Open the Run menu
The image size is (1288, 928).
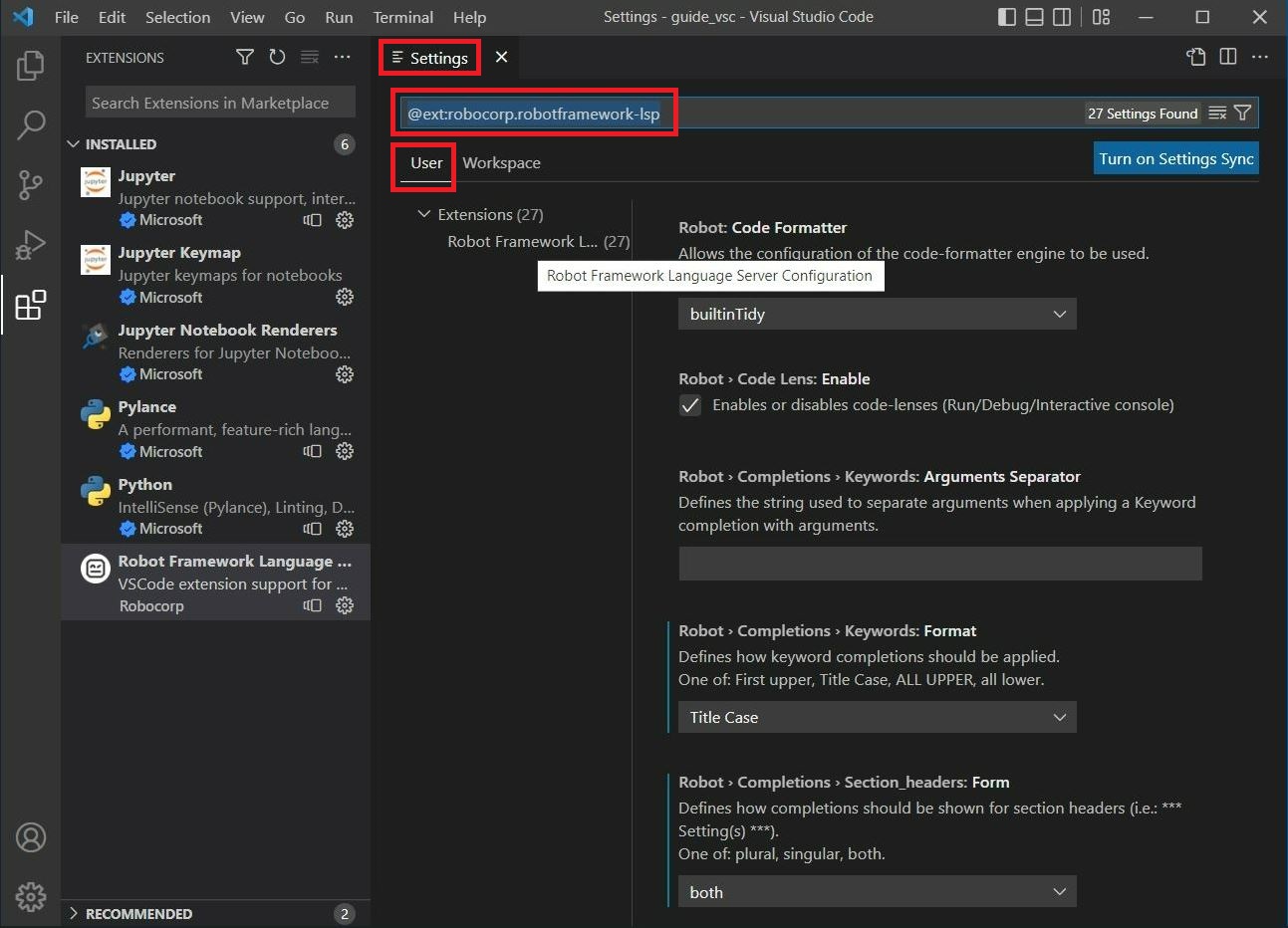pos(339,17)
